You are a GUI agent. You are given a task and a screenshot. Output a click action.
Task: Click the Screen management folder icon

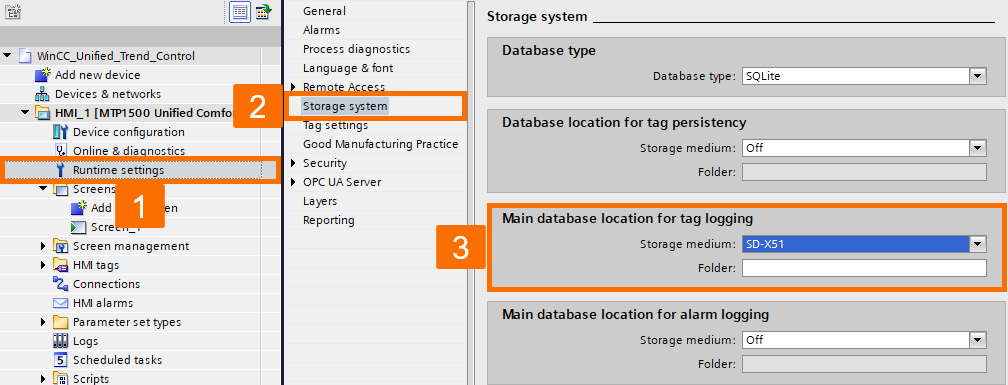(60, 246)
